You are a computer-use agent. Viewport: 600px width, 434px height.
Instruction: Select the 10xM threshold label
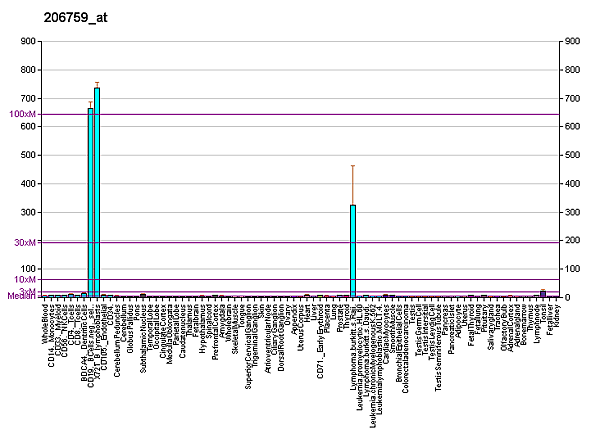[25, 280]
